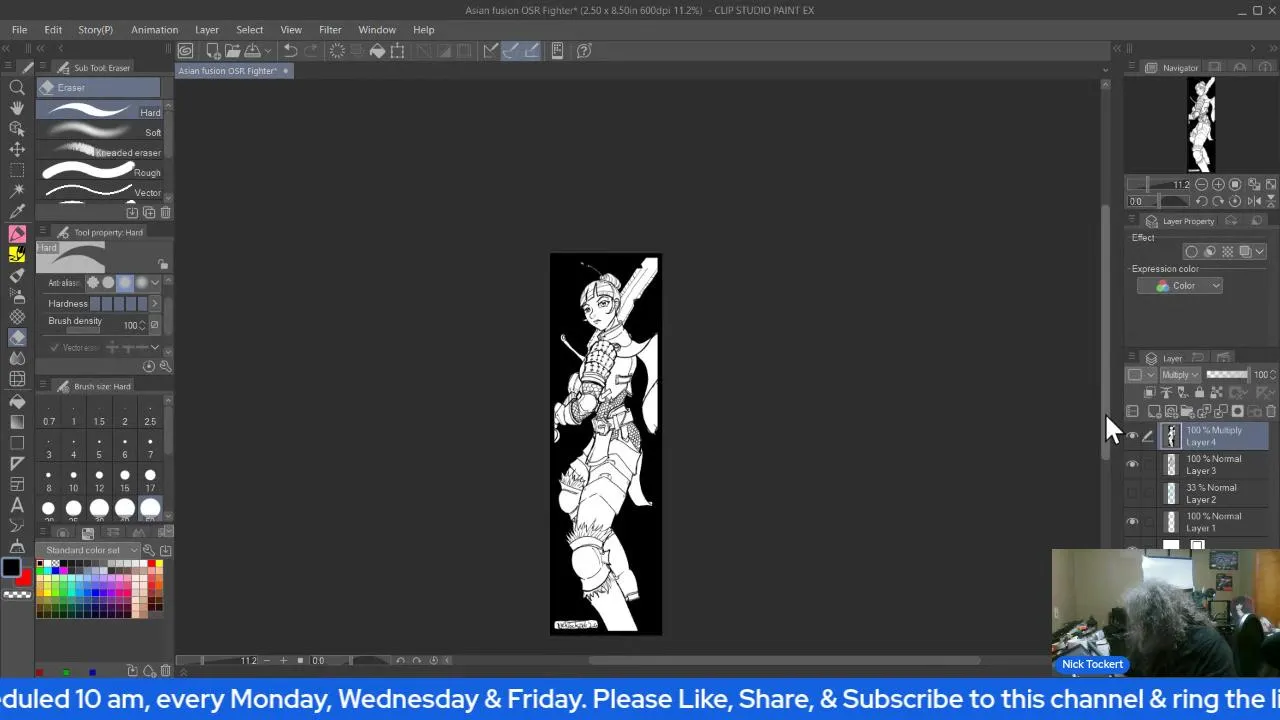Fill with the bucket toolbar icon
This screenshot has width=1280, height=720.
[x=377, y=50]
